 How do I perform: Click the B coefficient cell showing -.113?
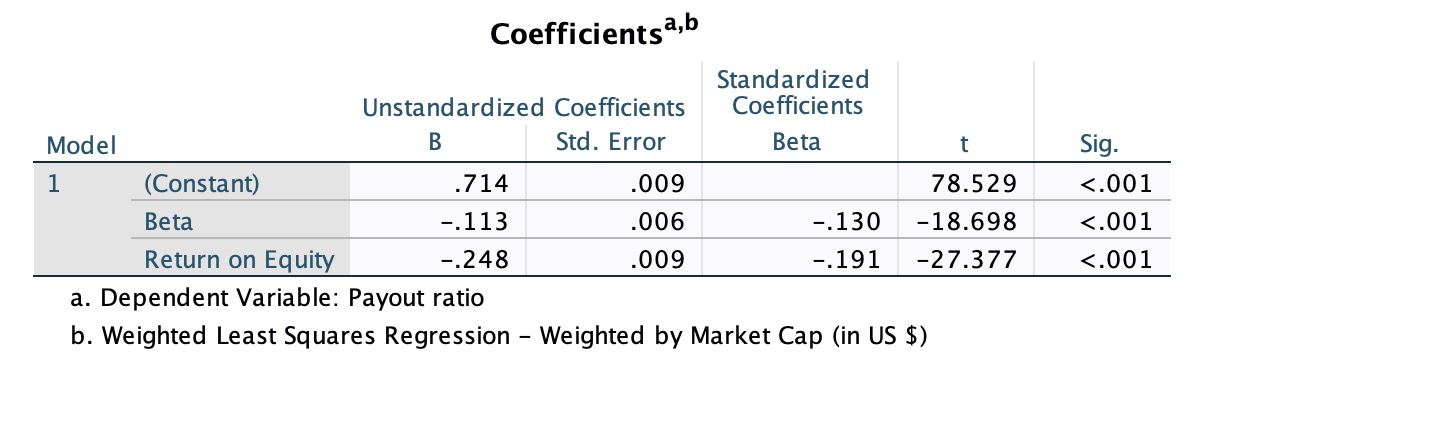click(x=476, y=221)
